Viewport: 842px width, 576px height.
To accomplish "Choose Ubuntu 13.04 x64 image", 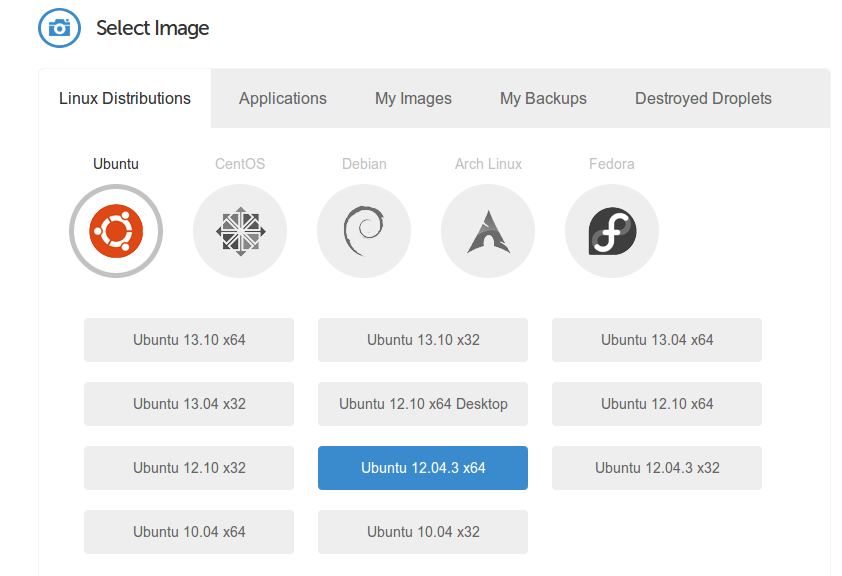I will point(657,340).
